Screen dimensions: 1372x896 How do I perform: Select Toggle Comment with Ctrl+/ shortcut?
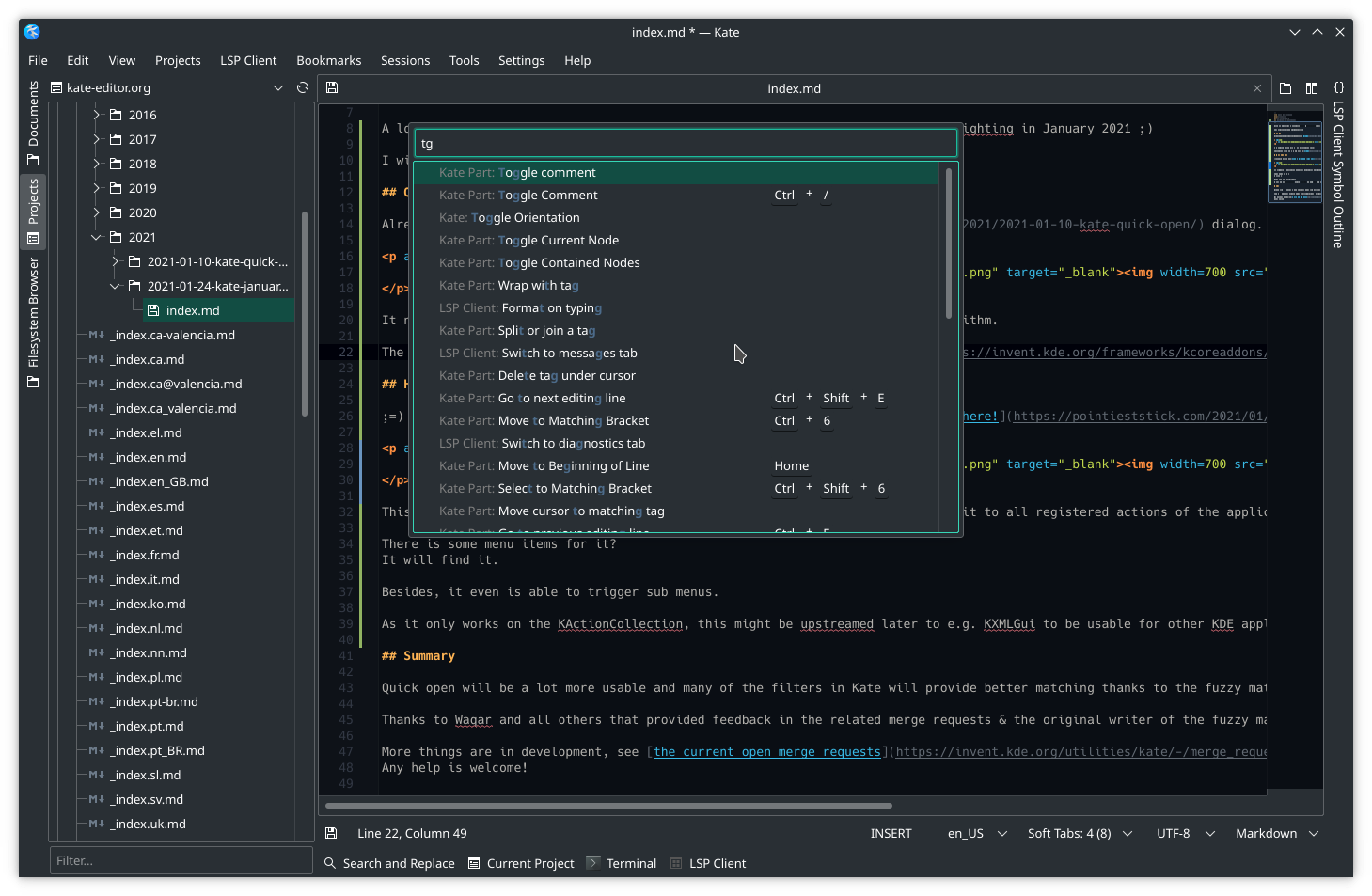pyautogui.click(x=676, y=195)
